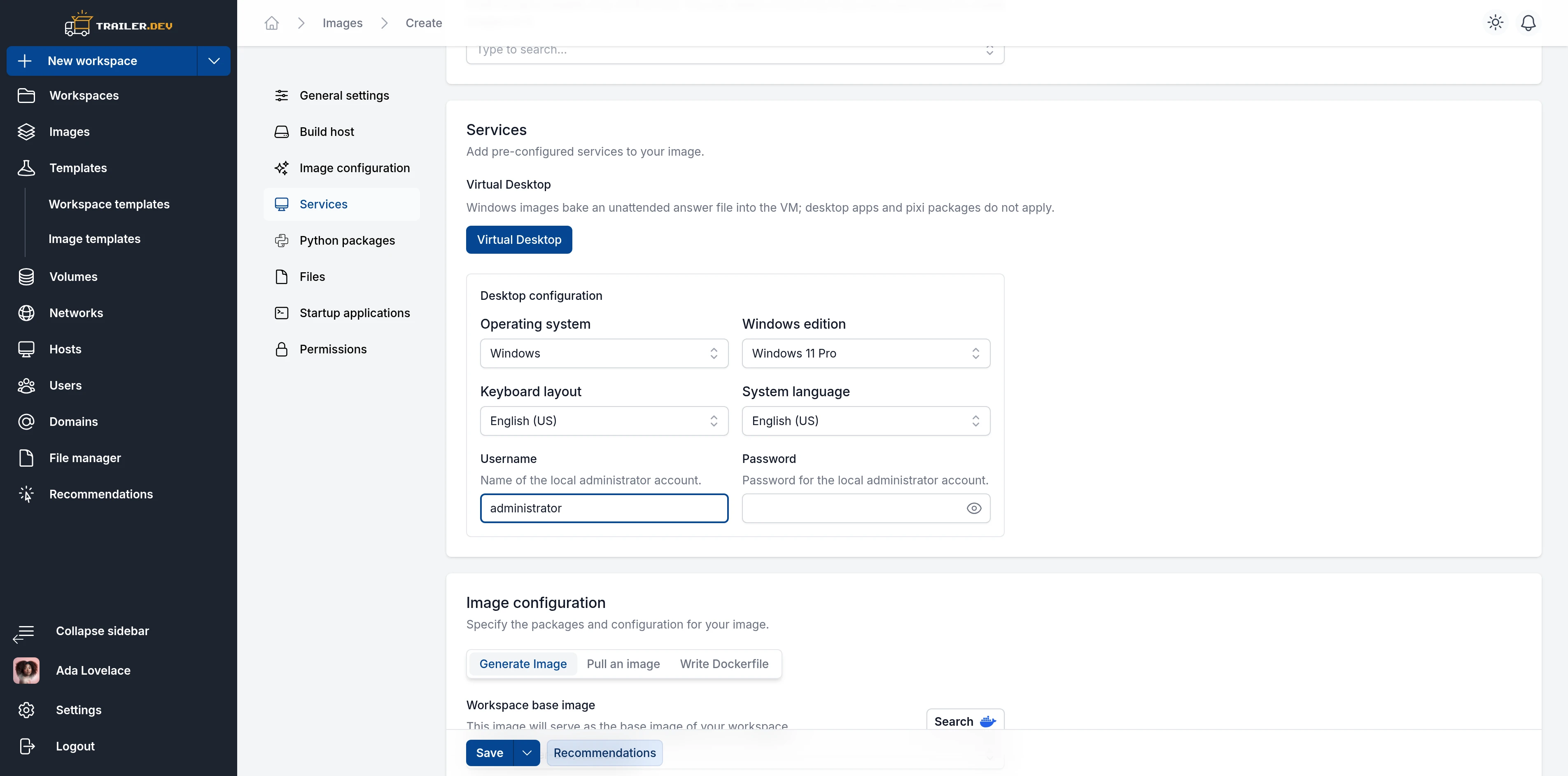This screenshot has width=1568, height=776.
Task: Click the New workspace button
Action: (102, 61)
